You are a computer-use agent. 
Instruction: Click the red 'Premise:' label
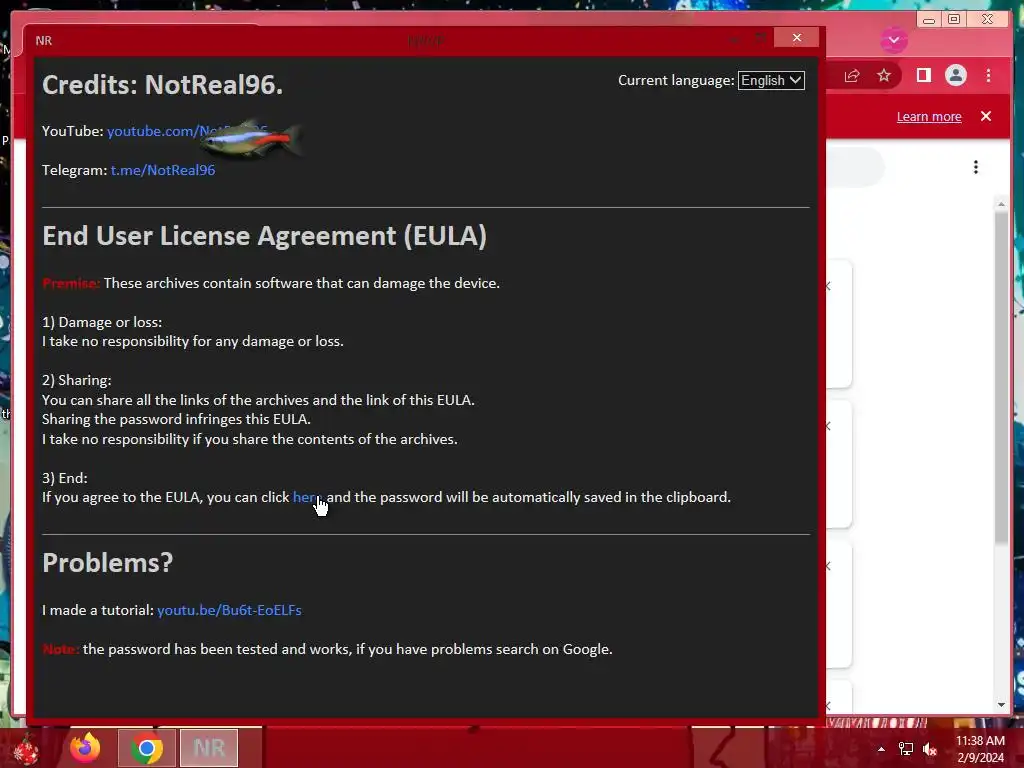point(71,283)
